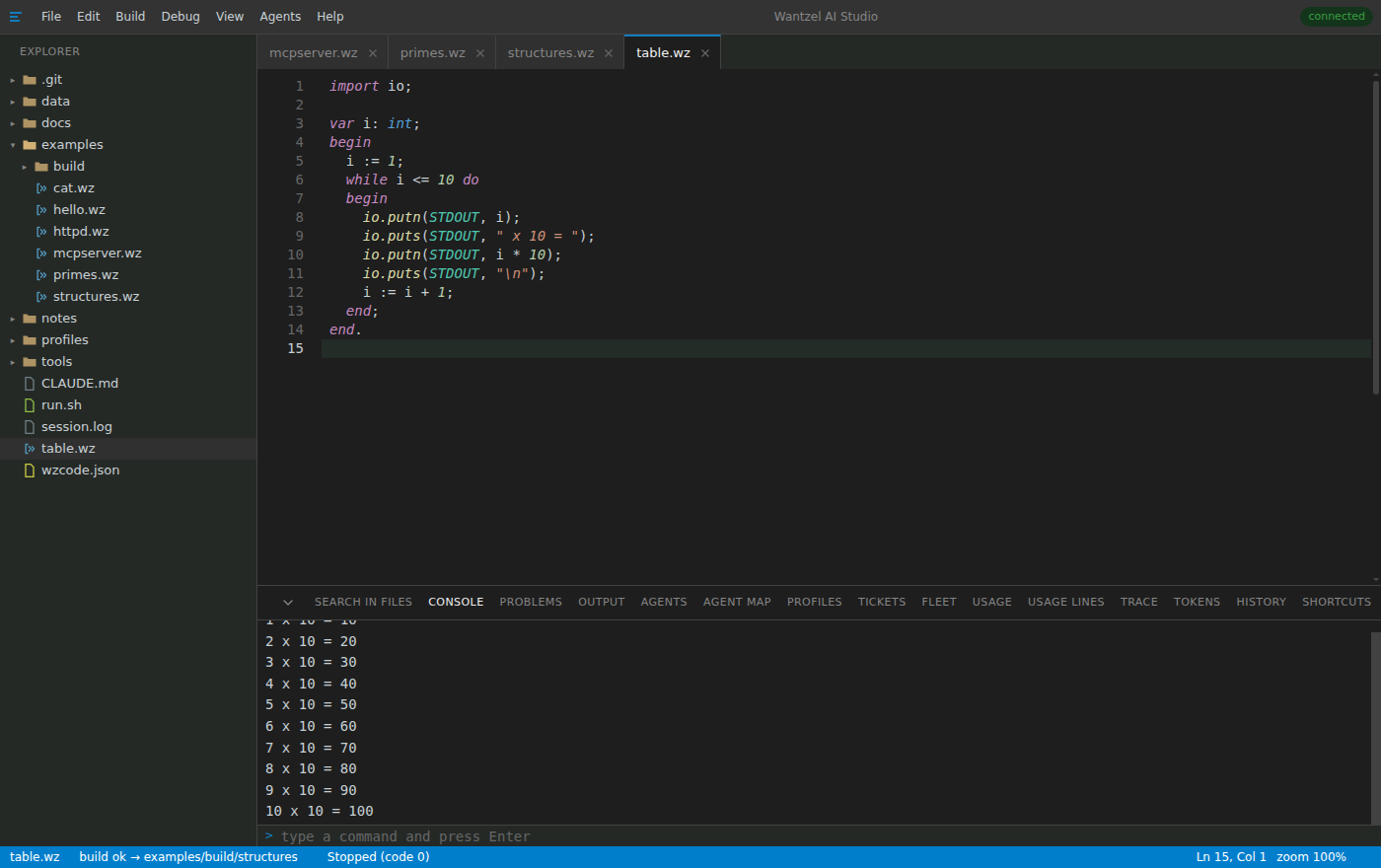Open the Help menu

pyautogui.click(x=330, y=17)
